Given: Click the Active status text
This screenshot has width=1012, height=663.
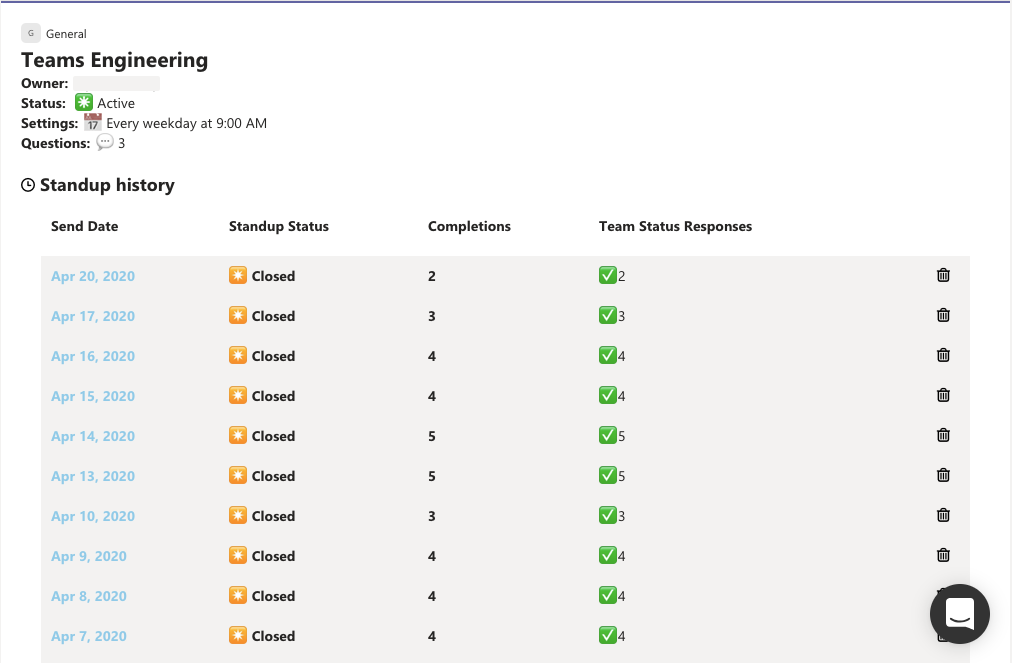Looking at the screenshot, I should (116, 103).
